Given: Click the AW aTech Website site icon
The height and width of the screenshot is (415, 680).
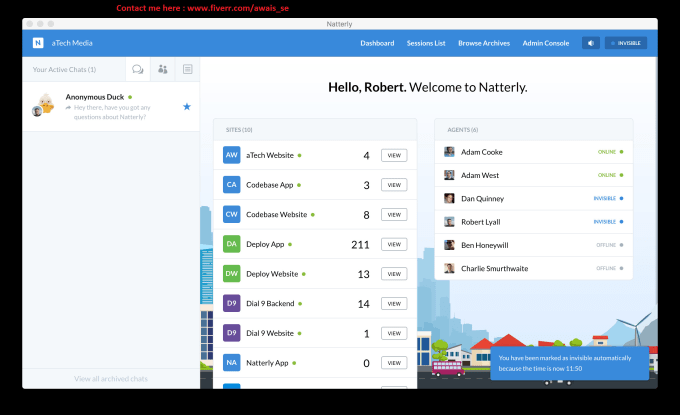Looking at the screenshot, I should [232, 155].
